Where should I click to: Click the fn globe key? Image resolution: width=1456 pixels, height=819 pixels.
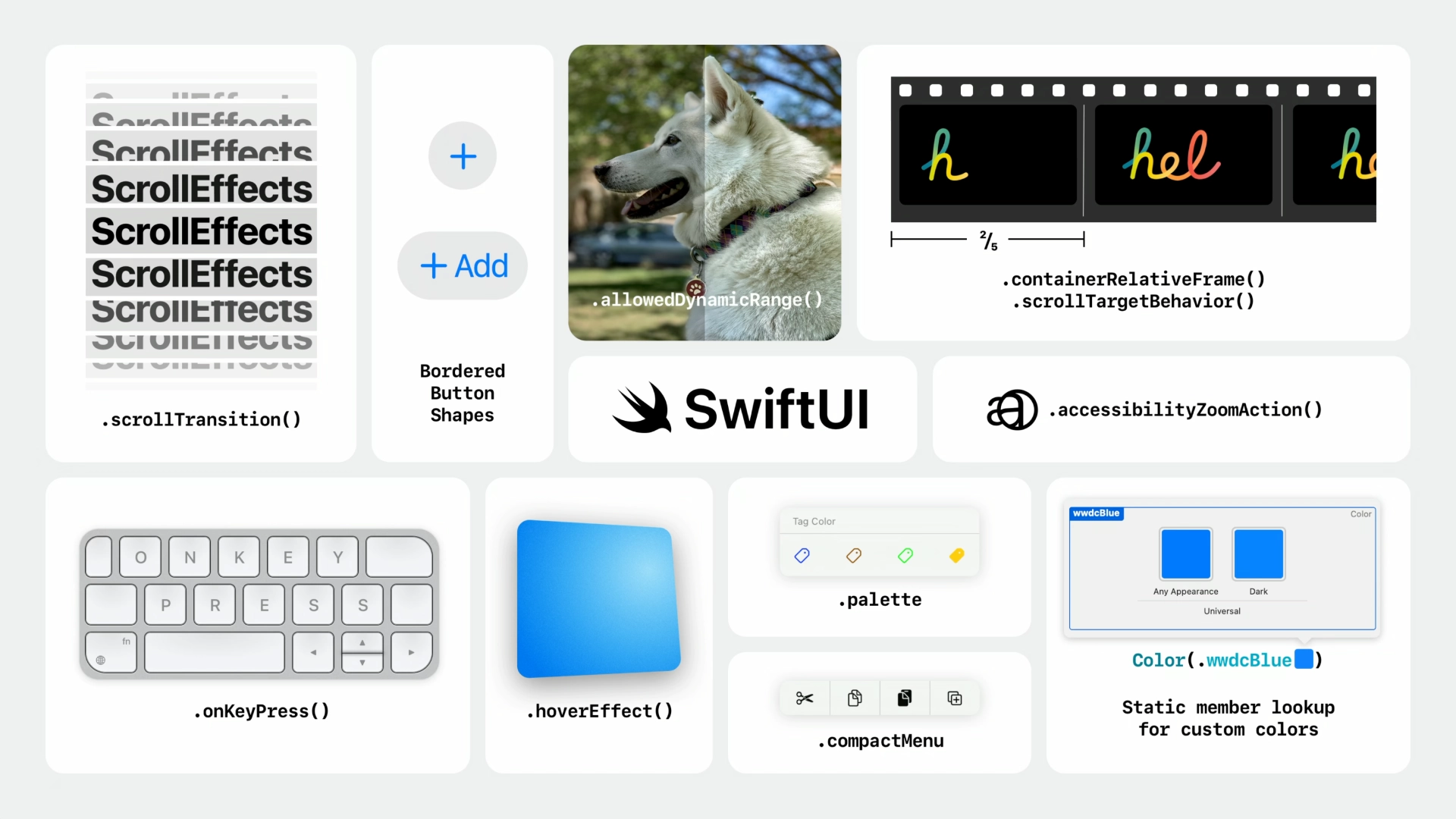pyautogui.click(x=111, y=652)
